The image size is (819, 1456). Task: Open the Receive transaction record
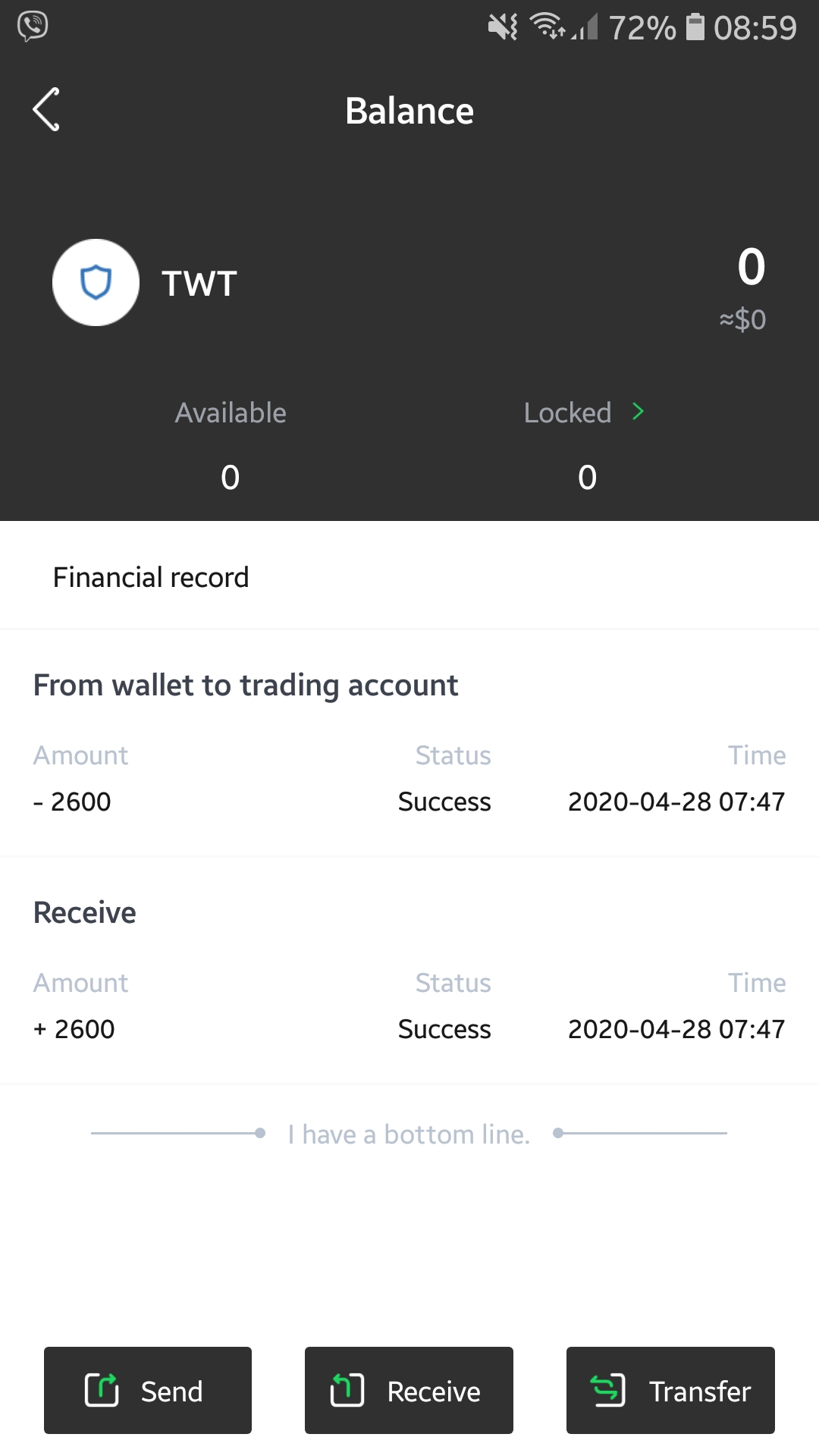pyautogui.click(x=409, y=971)
